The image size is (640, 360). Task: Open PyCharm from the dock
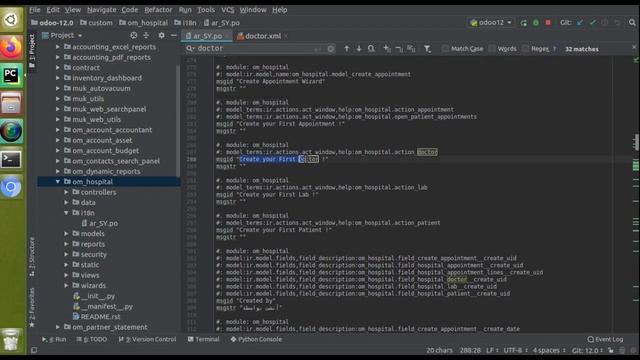pyautogui.click(x=11, y=76)
